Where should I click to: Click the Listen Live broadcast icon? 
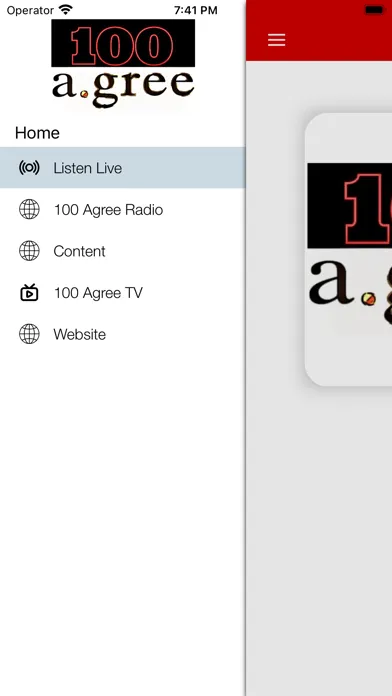(x=29, y=168)
